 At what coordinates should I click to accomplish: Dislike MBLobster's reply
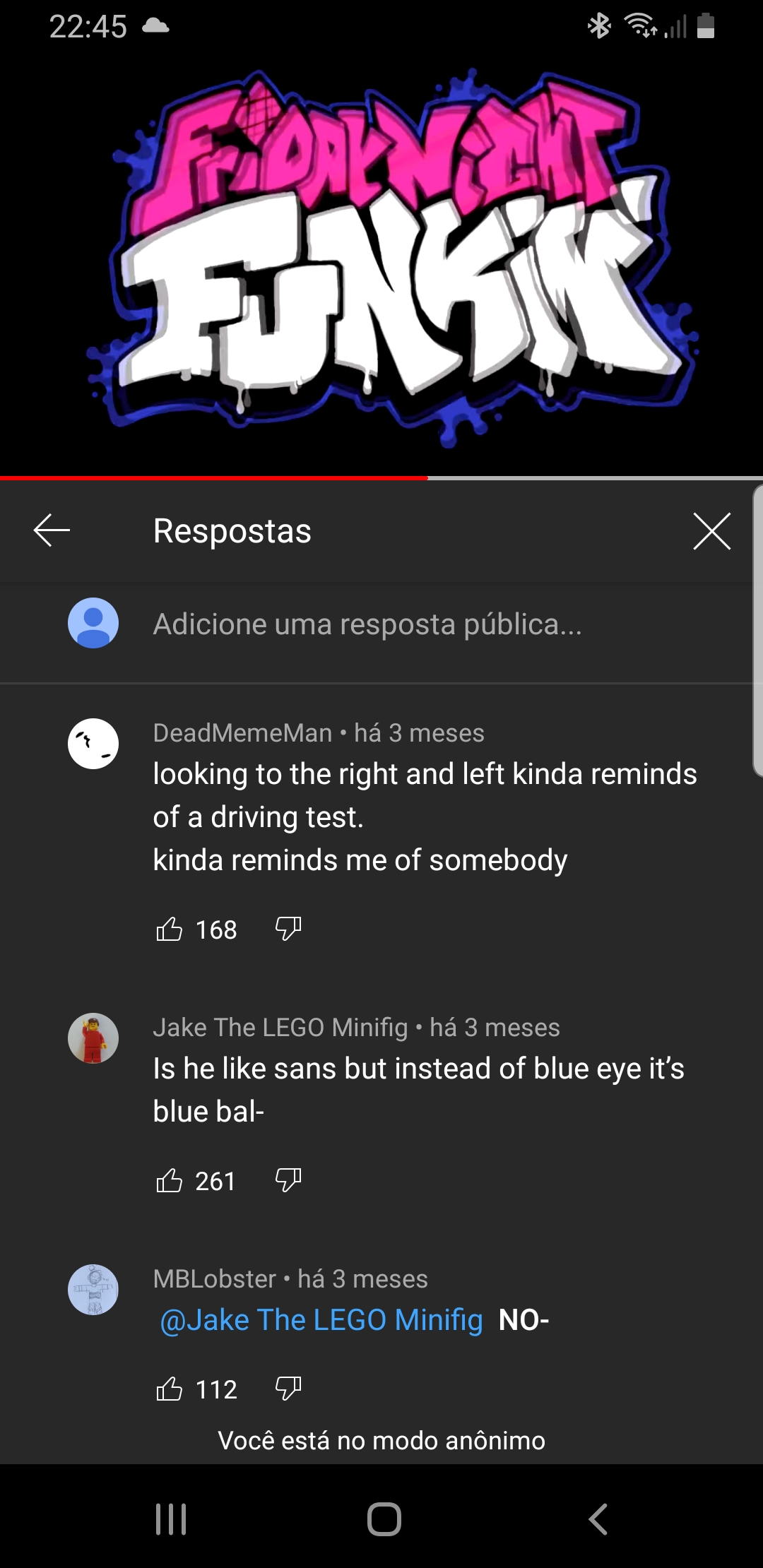288,1389
